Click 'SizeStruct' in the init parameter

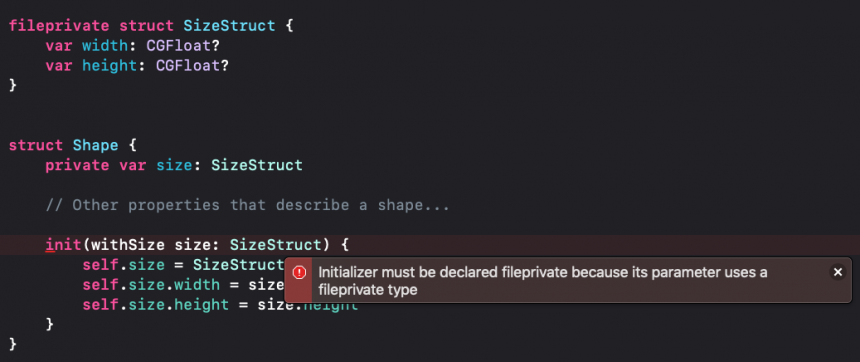[x=275, y=245]
